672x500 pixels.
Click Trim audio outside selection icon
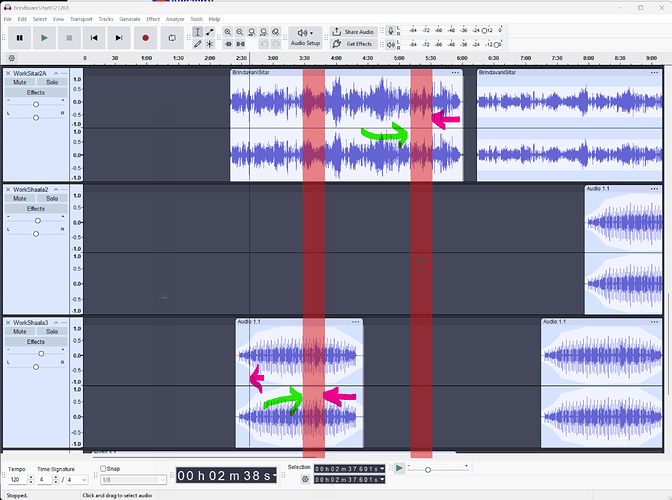228,44
